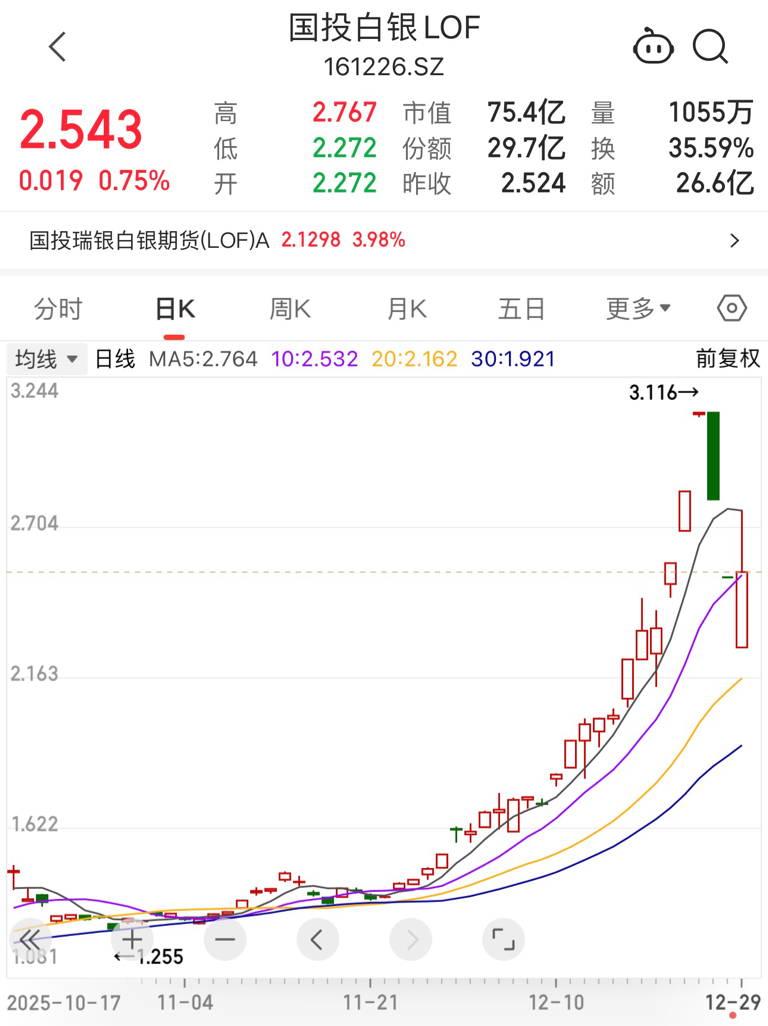Click the tall green candlestick at peak

(713, 456)
